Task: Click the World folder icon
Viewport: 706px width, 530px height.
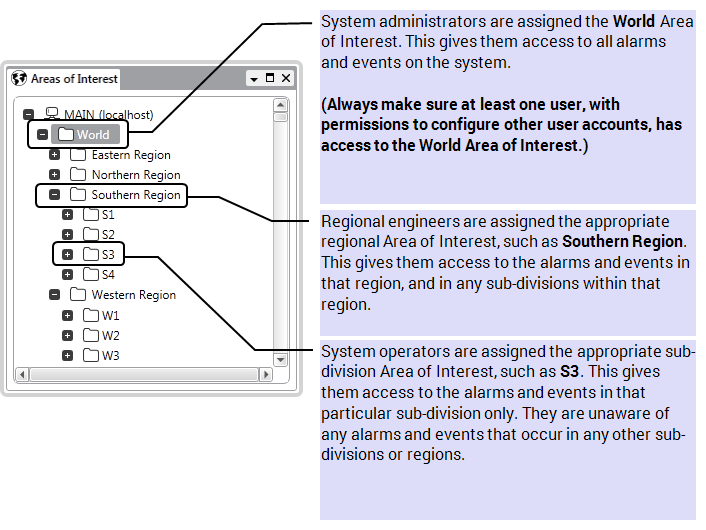Action: (66, 134)
